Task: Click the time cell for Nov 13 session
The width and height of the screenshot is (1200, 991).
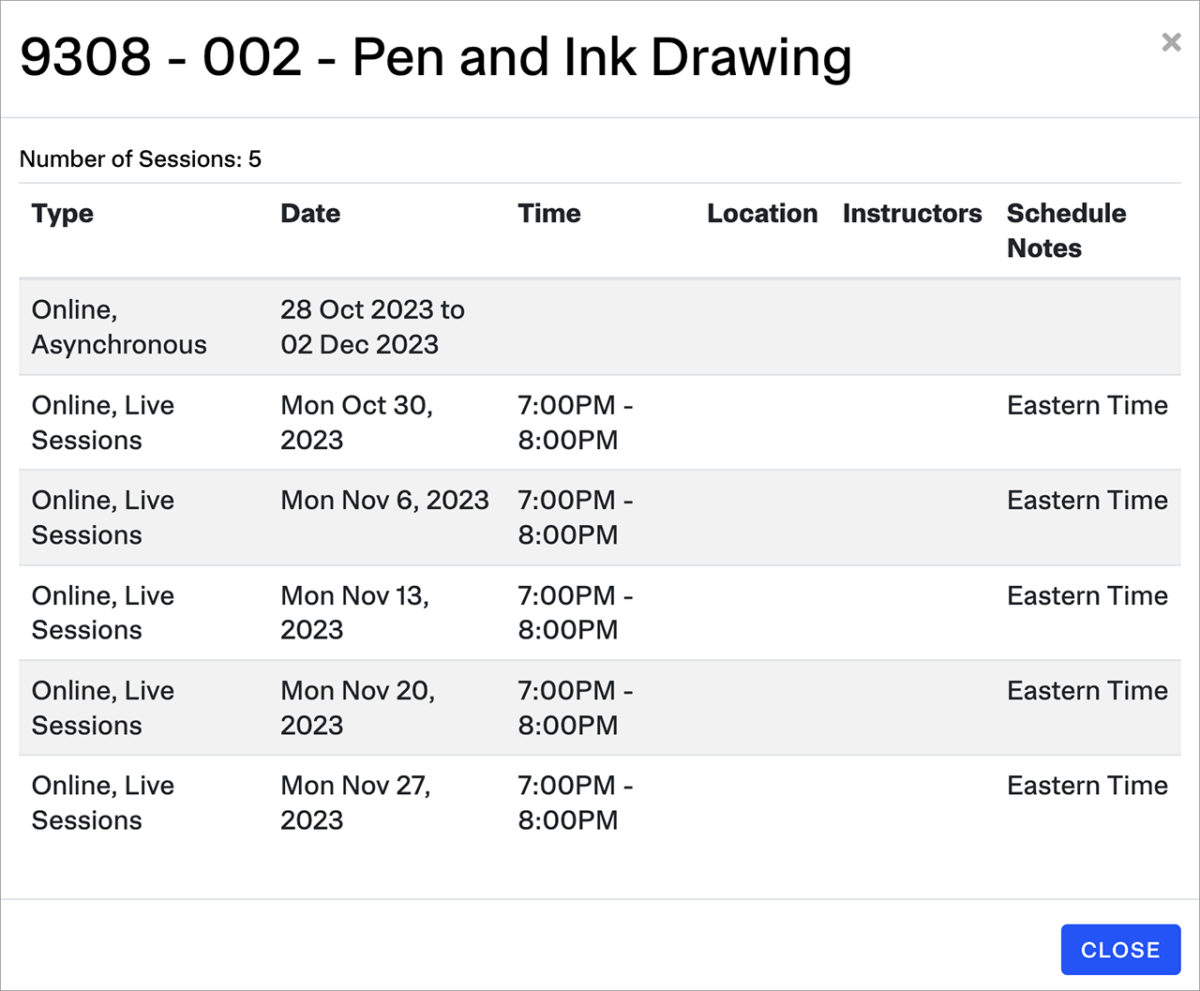Action: pyautogui.click(x=575, y=612)
